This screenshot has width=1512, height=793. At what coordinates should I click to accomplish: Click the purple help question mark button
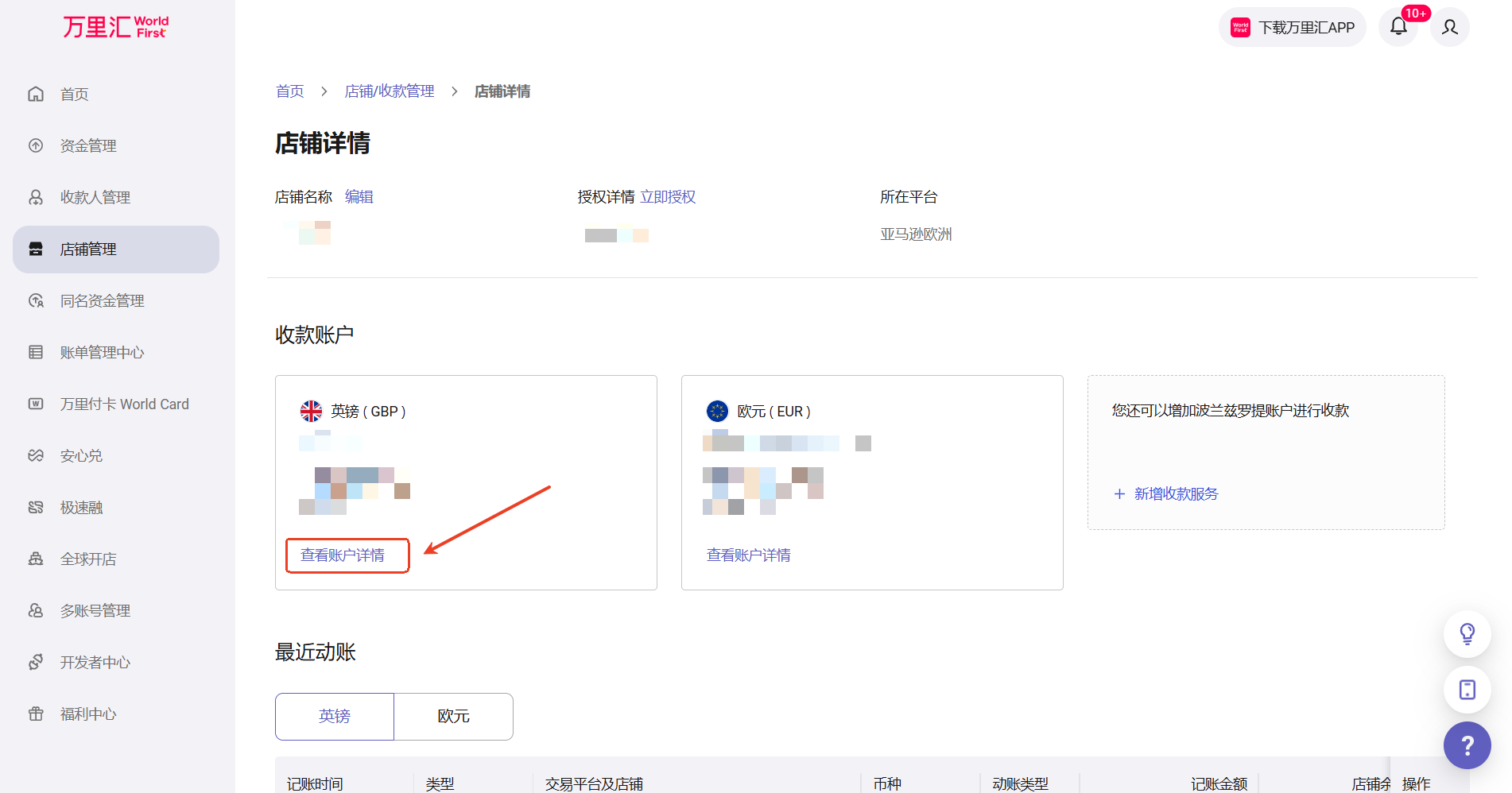tap(1467, 745)
